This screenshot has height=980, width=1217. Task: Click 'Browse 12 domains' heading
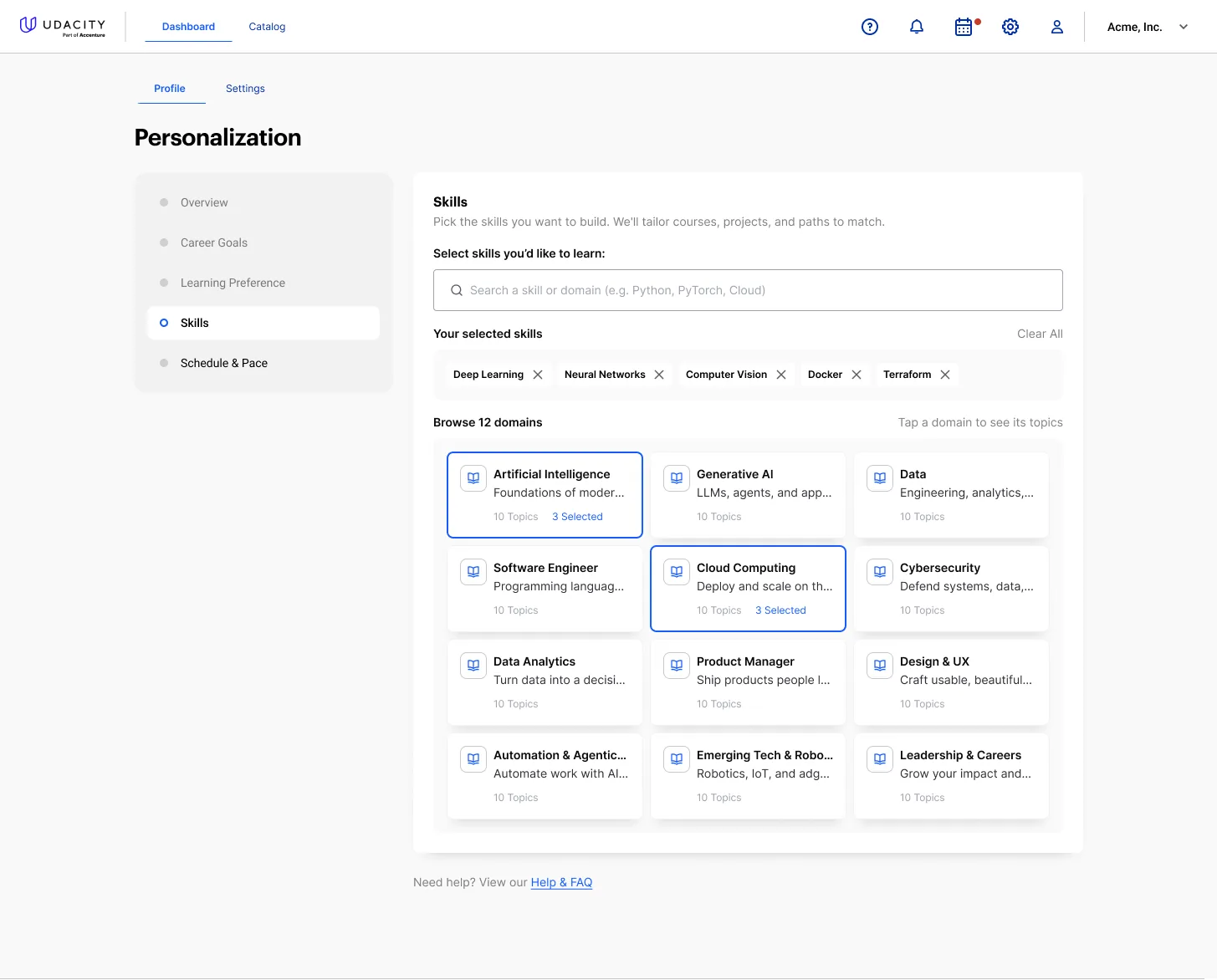click(488, 422)
